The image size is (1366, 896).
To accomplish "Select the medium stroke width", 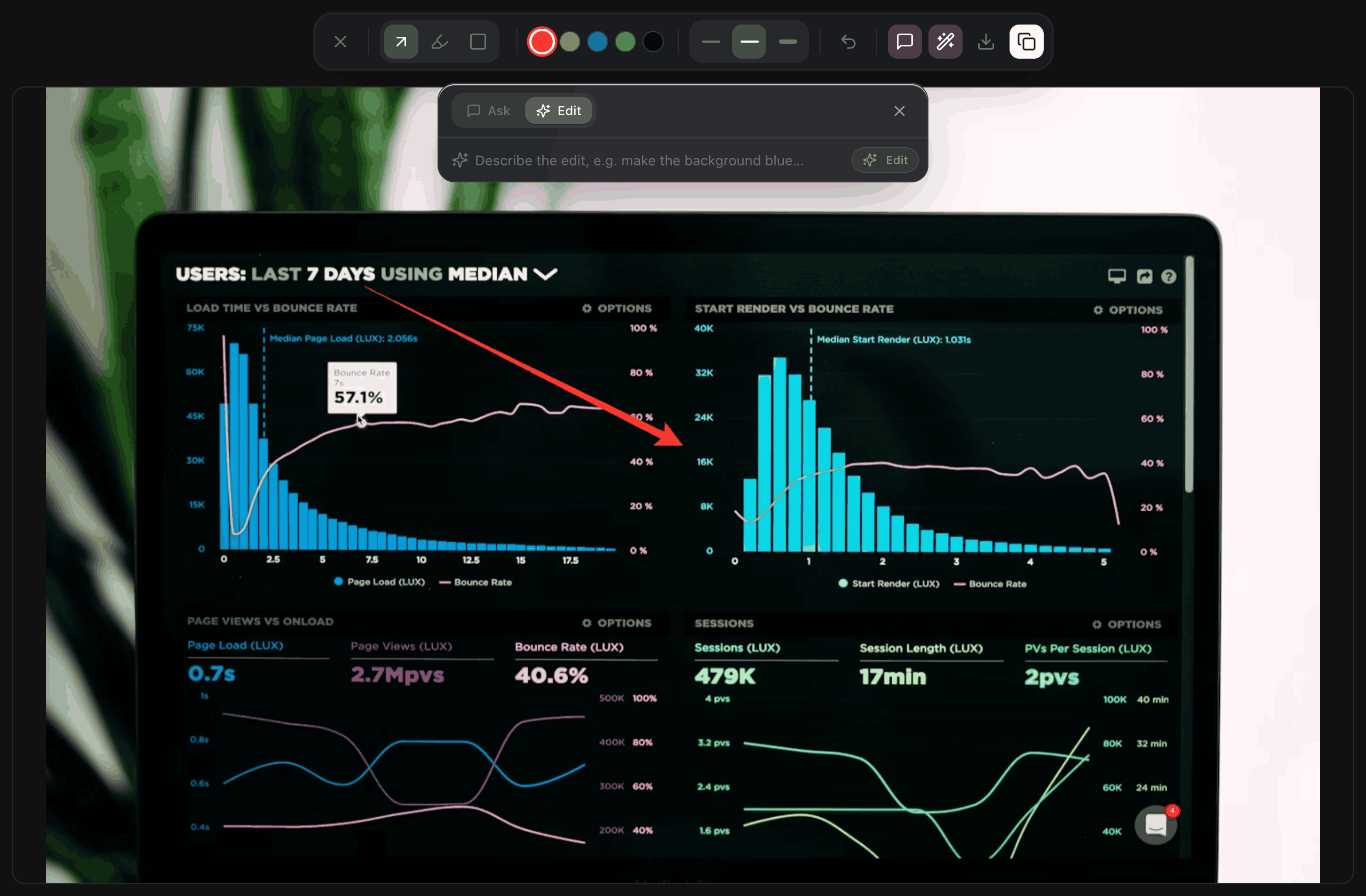I will 749,42.
